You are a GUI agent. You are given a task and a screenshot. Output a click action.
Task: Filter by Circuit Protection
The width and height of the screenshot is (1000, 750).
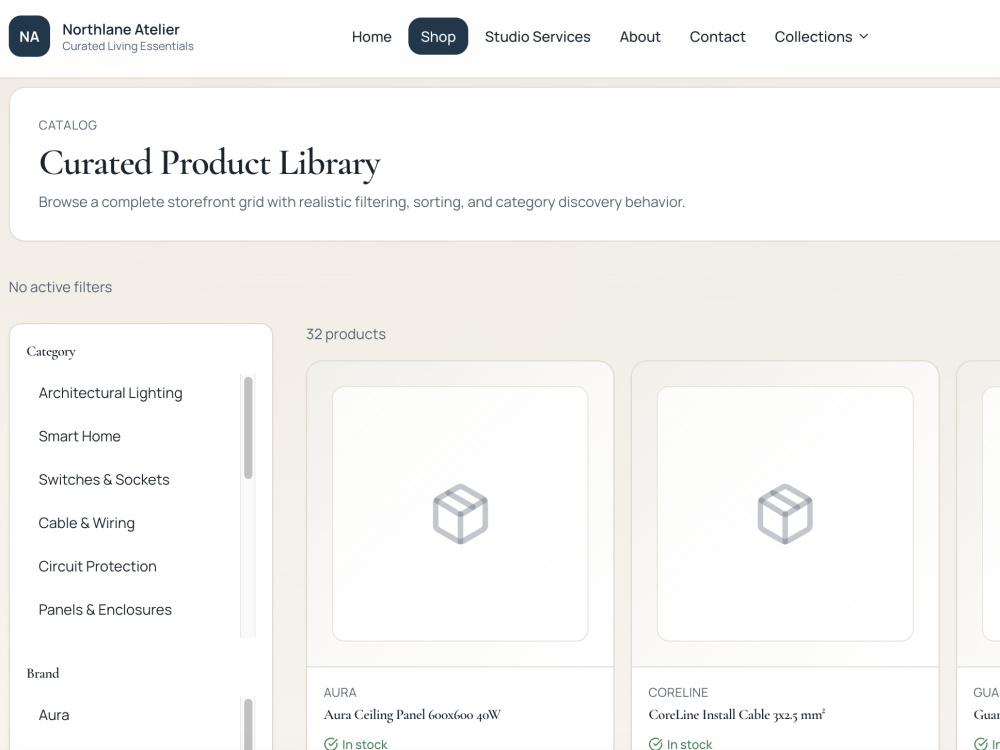133,566
